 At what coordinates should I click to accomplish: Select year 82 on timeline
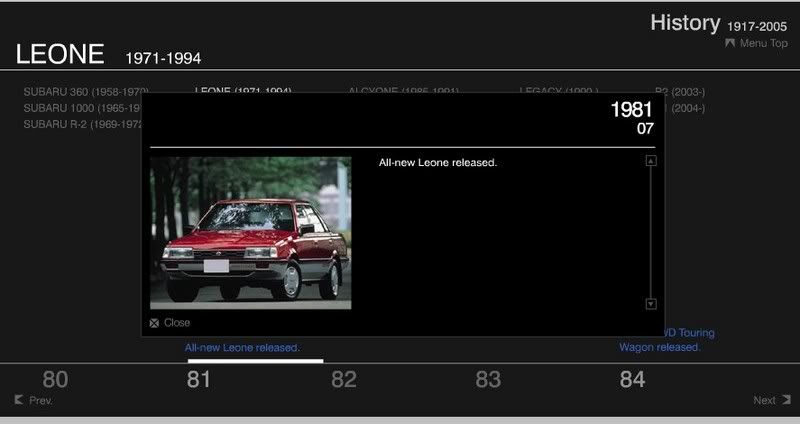click(x=343, y=380)
